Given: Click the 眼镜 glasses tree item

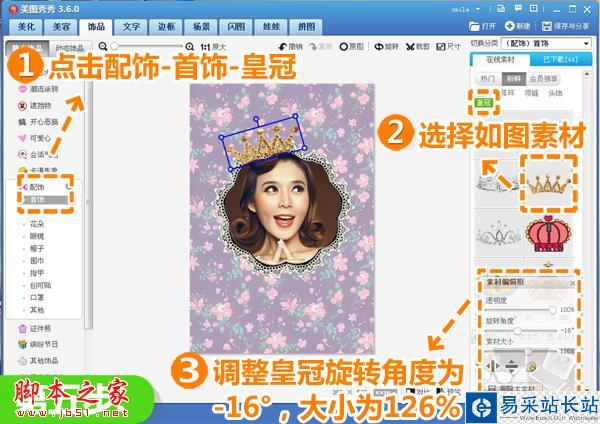Looking at the screenshot, I should click(37, 236).
